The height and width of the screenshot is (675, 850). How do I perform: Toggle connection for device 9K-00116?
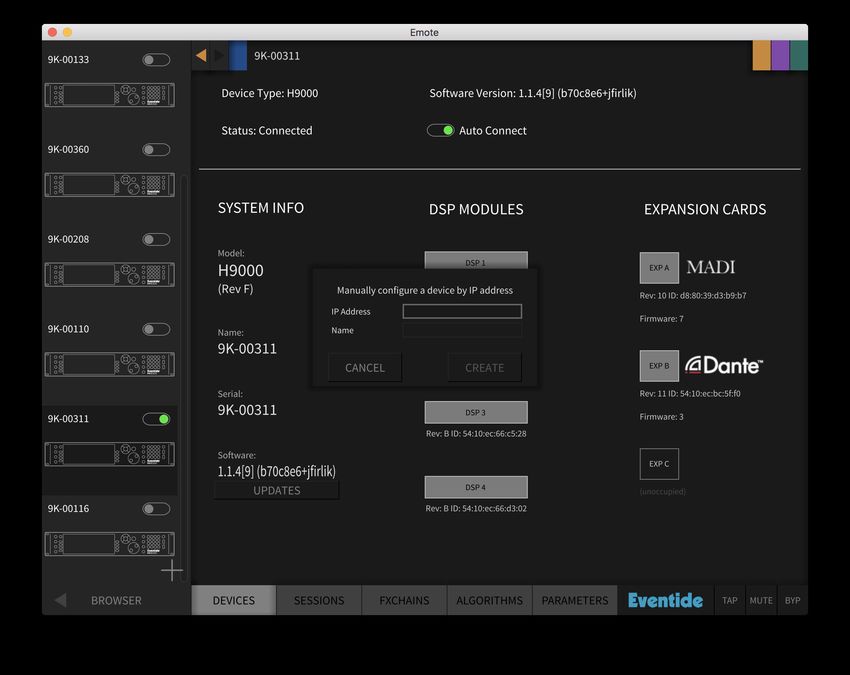pyautogui.click(x=156, y=509)
